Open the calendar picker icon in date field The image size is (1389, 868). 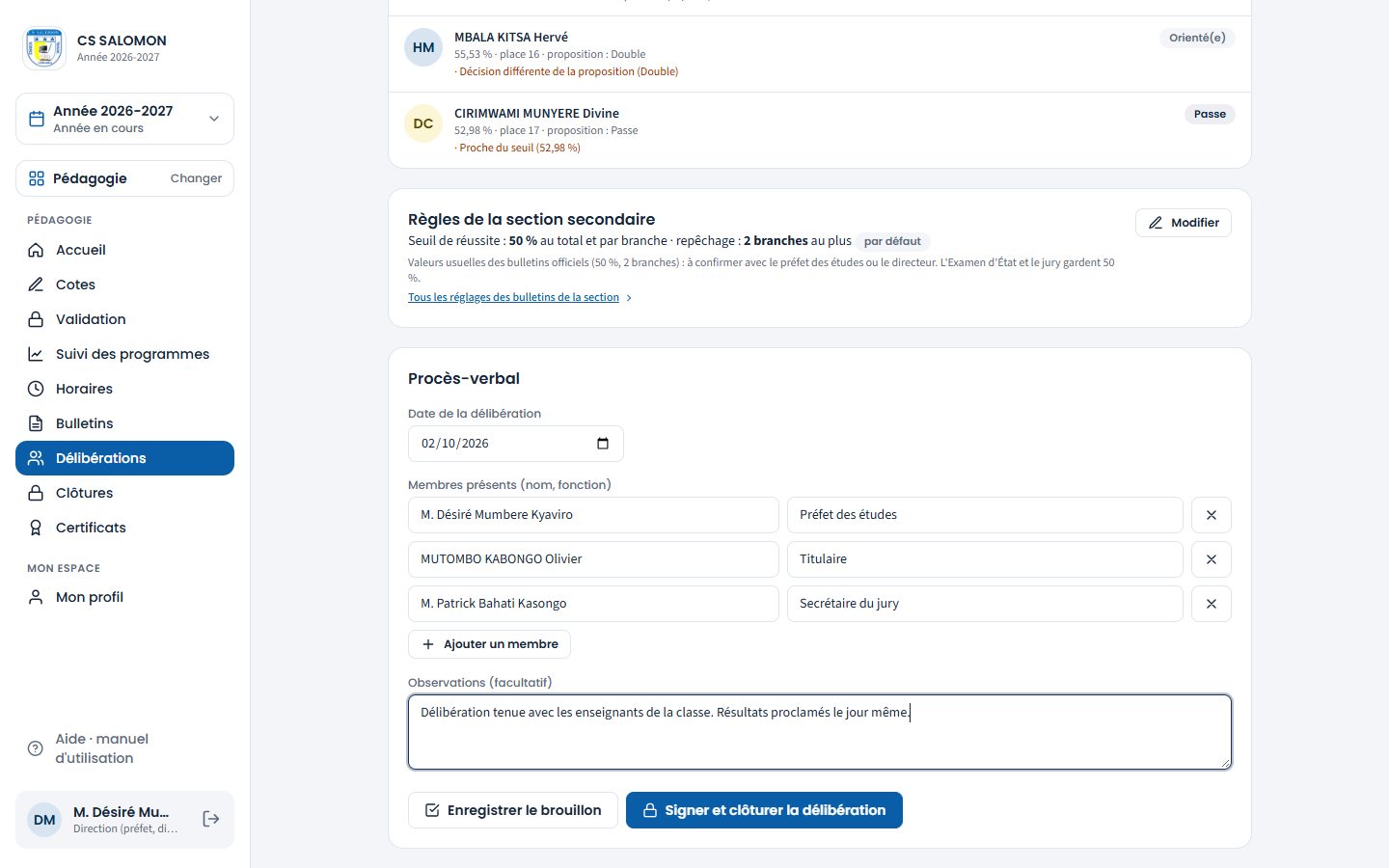coord(603,444)
